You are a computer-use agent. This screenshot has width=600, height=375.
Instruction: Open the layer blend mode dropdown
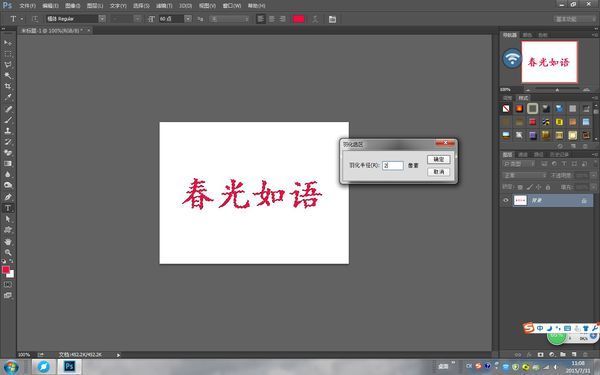tap(524, 175)
